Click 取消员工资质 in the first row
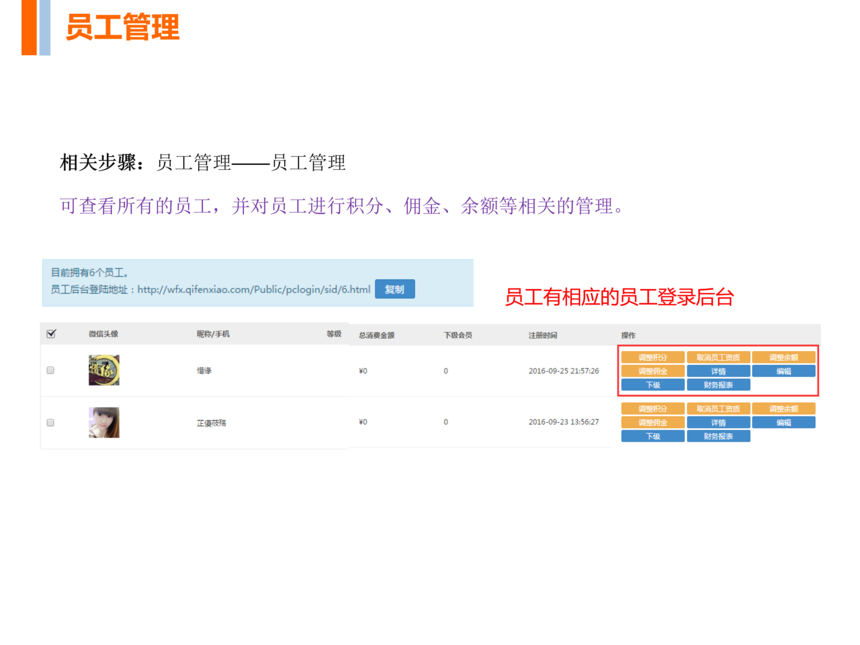860x645 pixels. click(718, 357)
